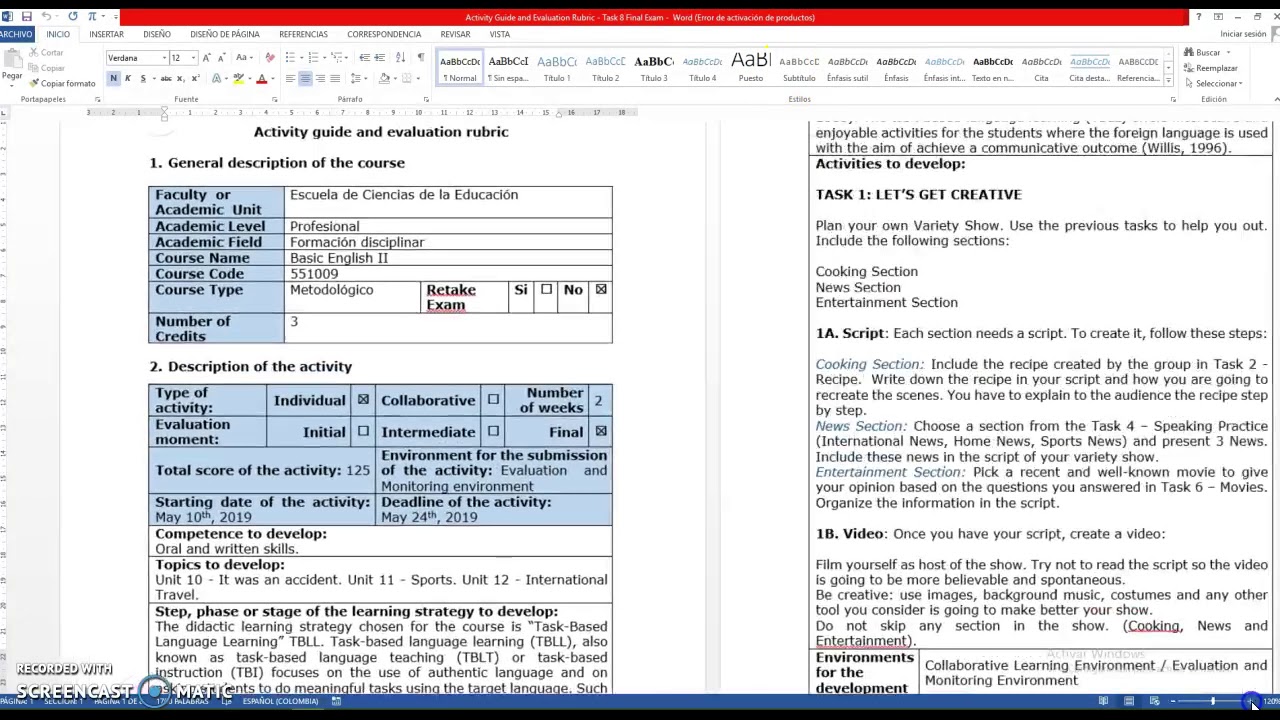This screenshot has width=1280, height=720.
Task: Apply superscript formatting
Action: tap(194, 78)
